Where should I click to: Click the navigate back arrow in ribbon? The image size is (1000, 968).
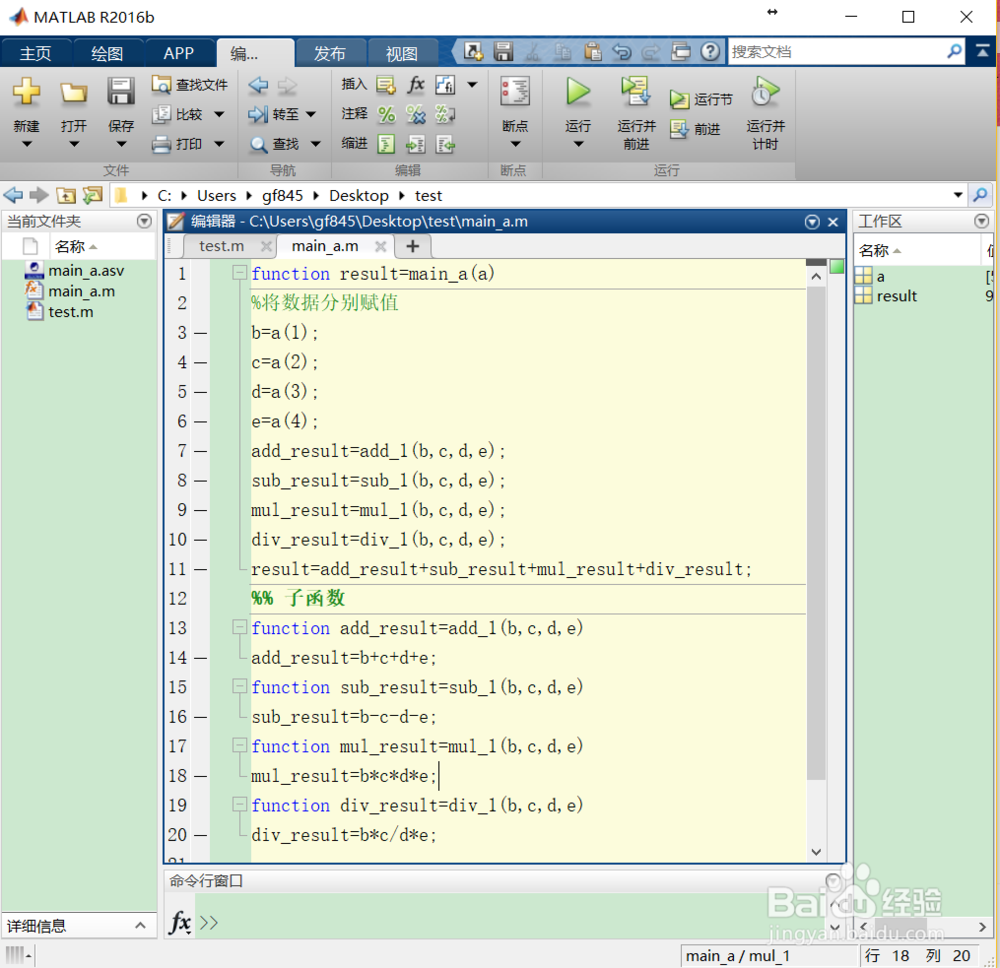point(258,85)
